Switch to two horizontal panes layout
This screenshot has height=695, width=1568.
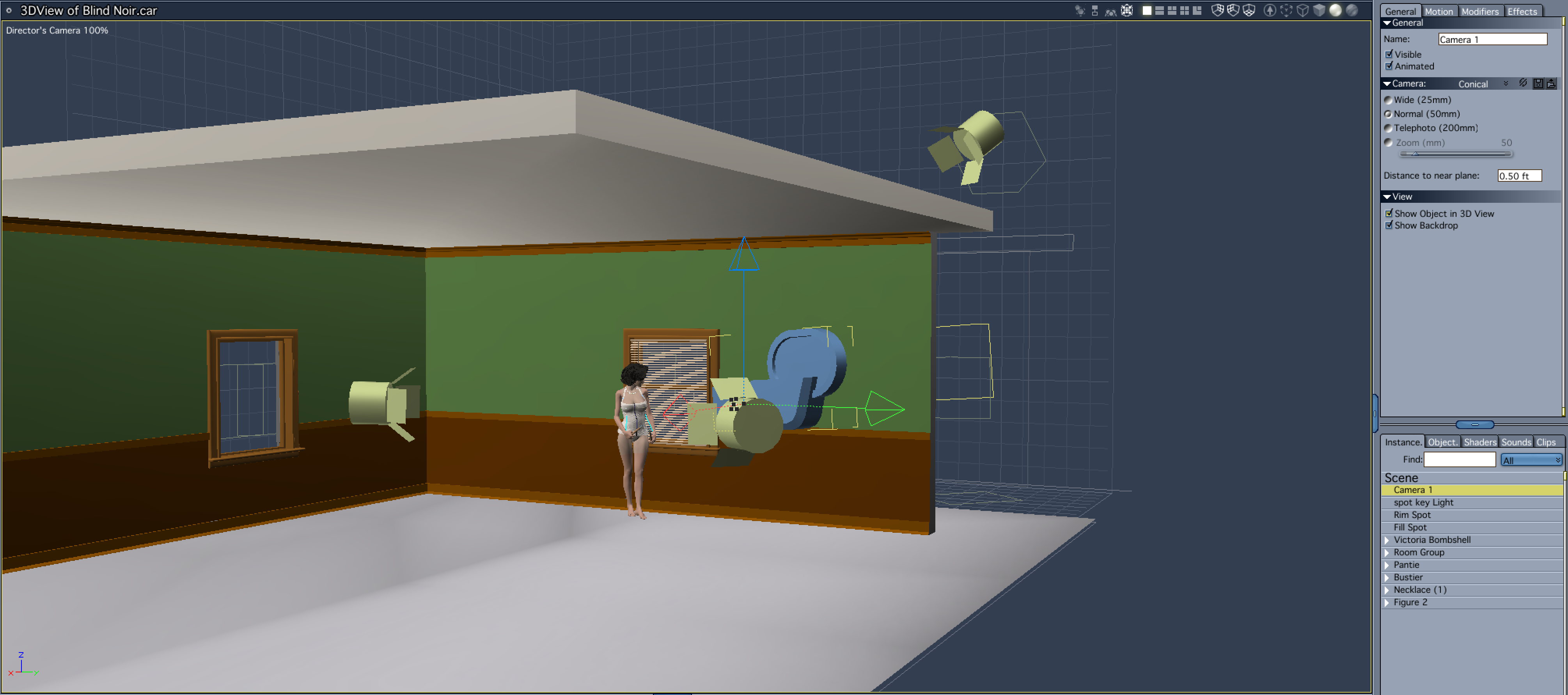point(1160,11)
